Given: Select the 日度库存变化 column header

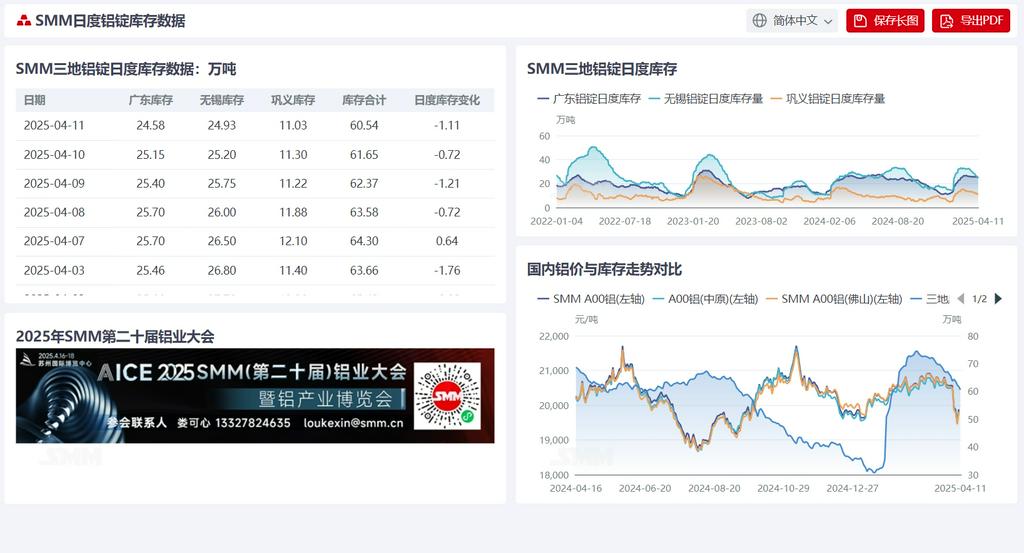Looking at the screenshot, I should click(447, 100).
